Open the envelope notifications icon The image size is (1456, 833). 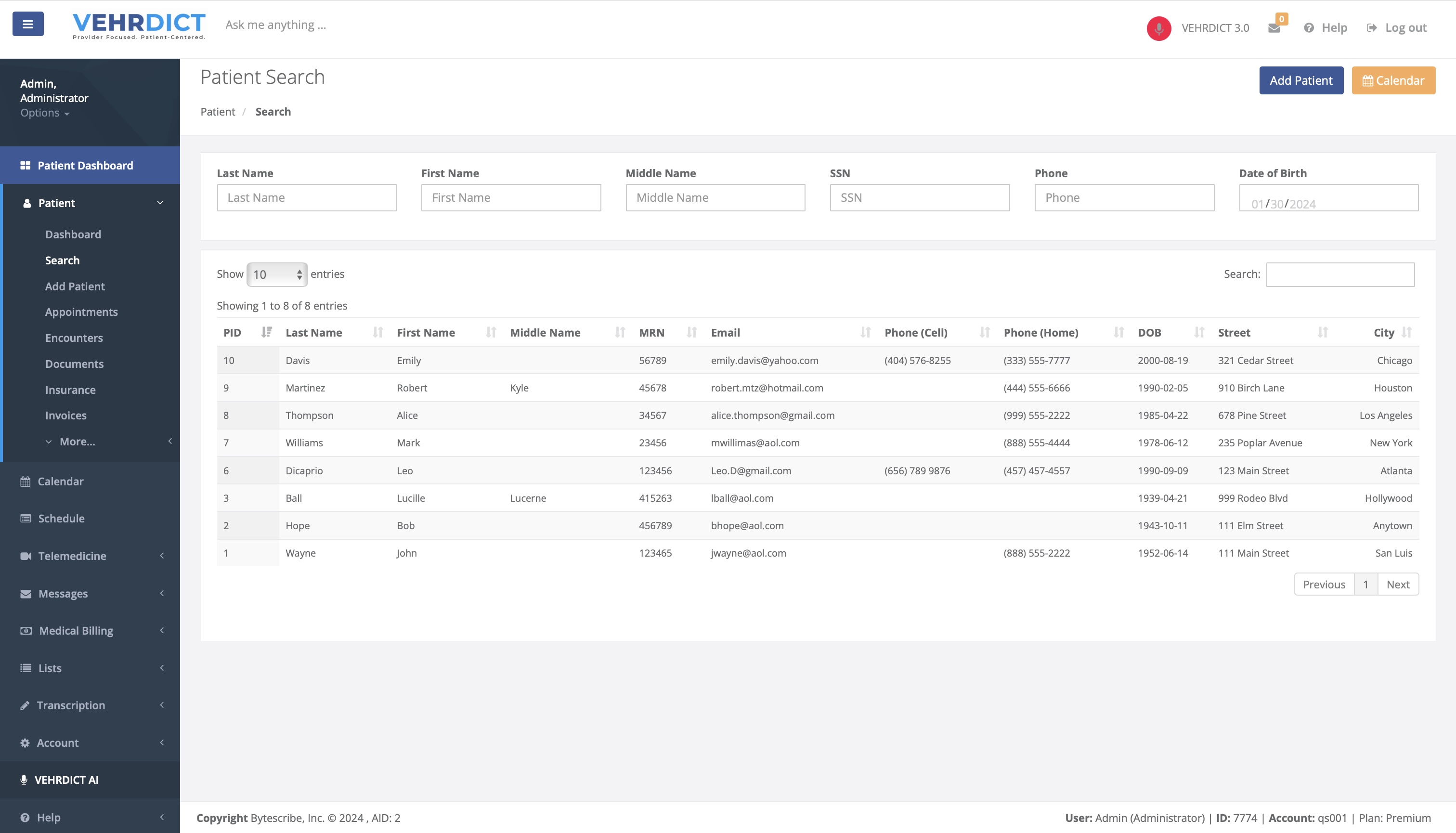click(x=1274, y=28)
